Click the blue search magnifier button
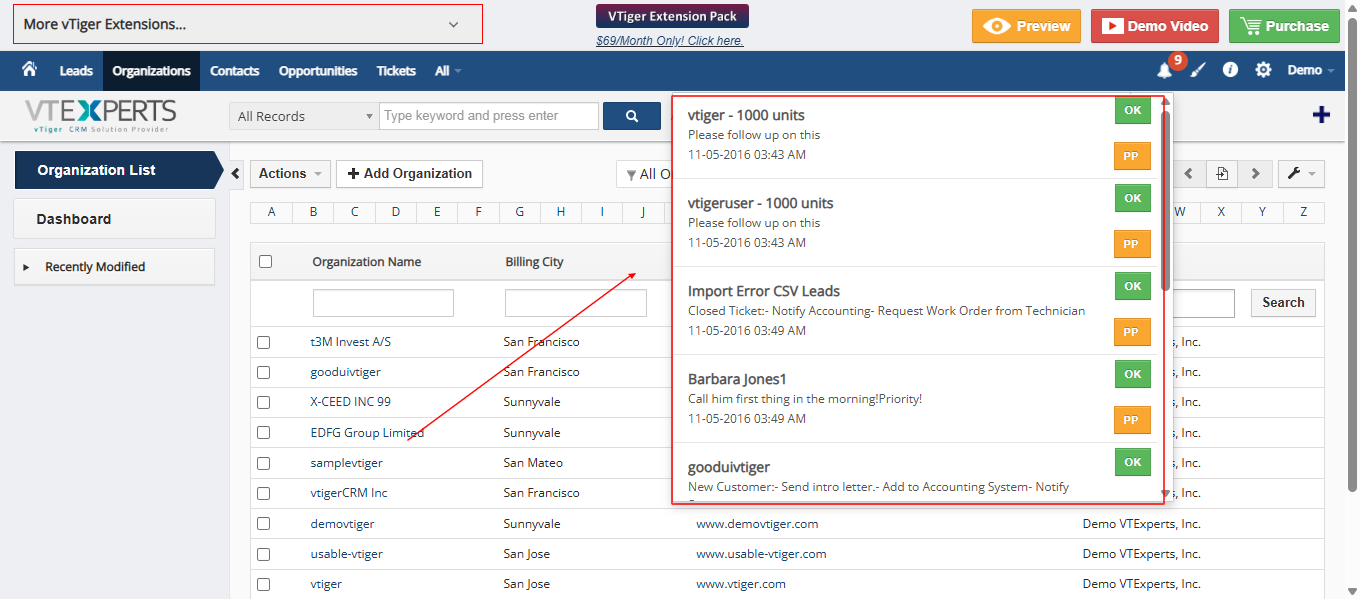 (x=632, y=116)
